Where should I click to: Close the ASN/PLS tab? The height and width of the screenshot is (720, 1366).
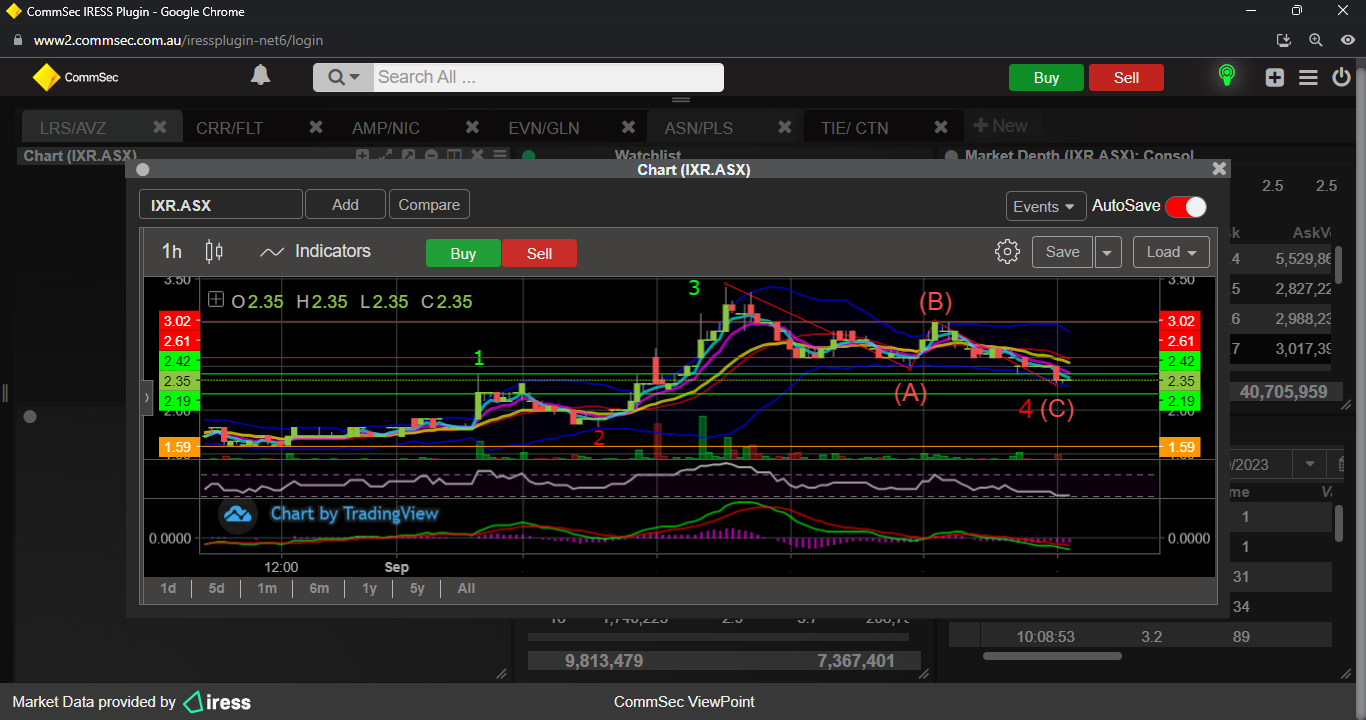(x=784, y=127)
